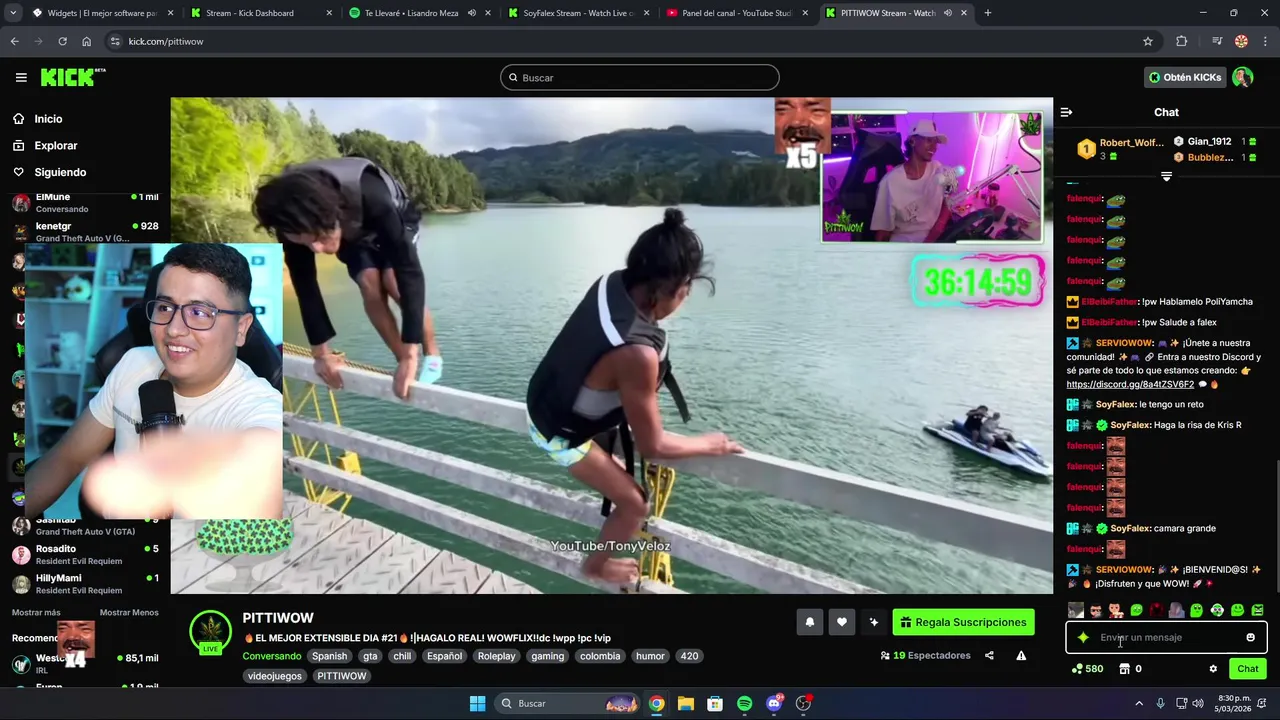The height and width of the screenshot is (720, 1280).
Task: Open Chrome extensions puzzle icon
Action: tap(1182, 41)
